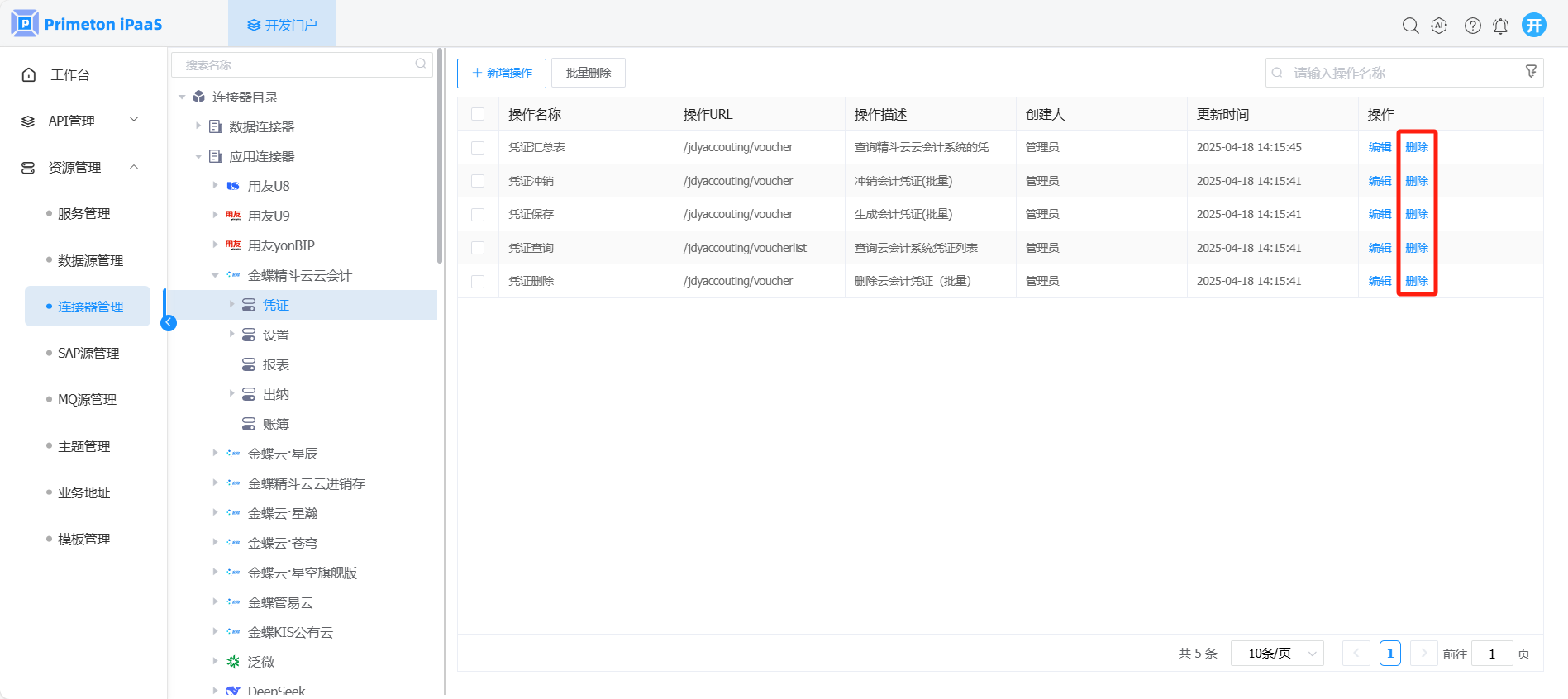Select the 报表 tree item
This screenshot has height=699, width=1568.
click(x=276, y=365)
